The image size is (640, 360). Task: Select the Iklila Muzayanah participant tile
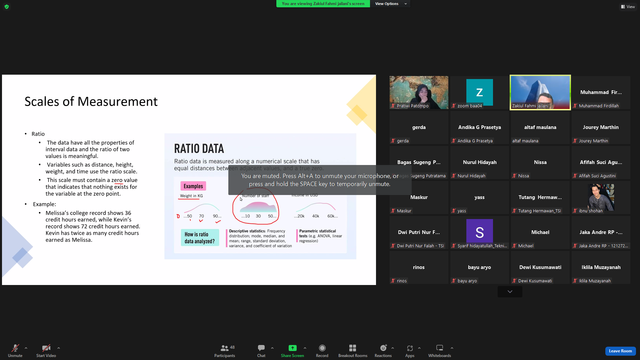[x=601, y=267]
